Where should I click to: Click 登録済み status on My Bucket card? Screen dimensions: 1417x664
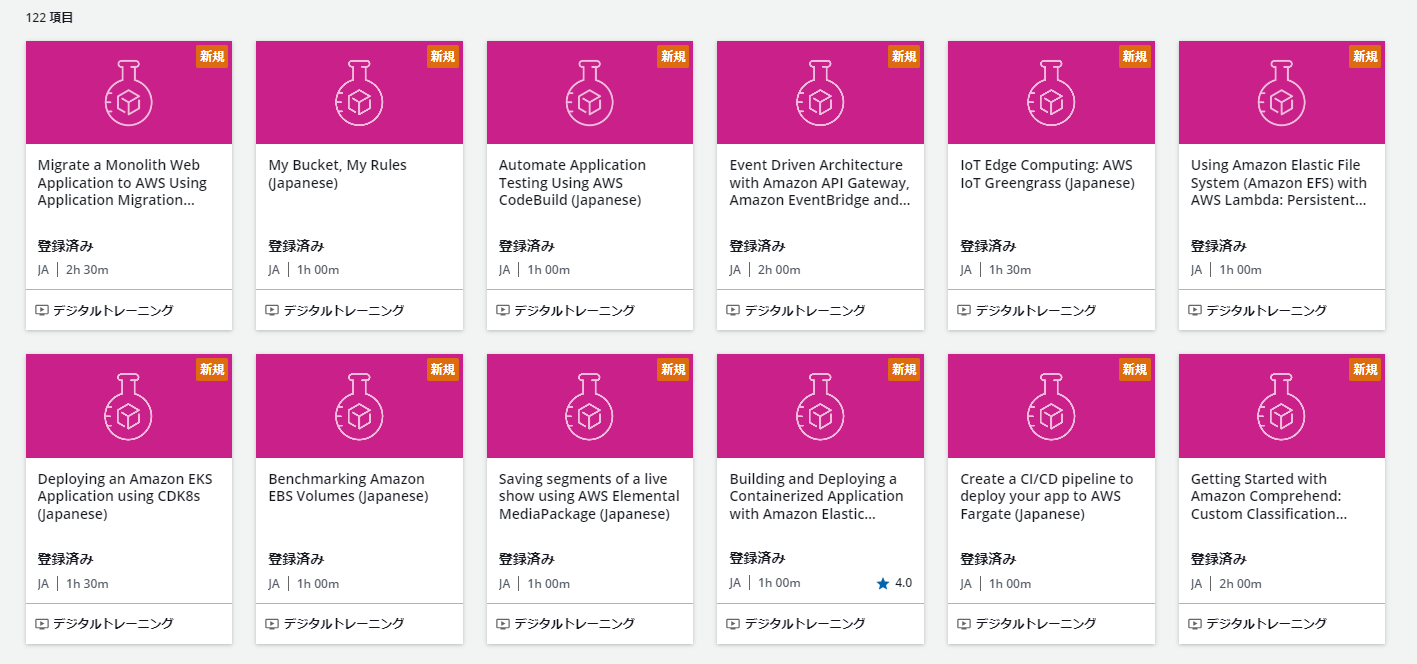click(x=296, y=246)
